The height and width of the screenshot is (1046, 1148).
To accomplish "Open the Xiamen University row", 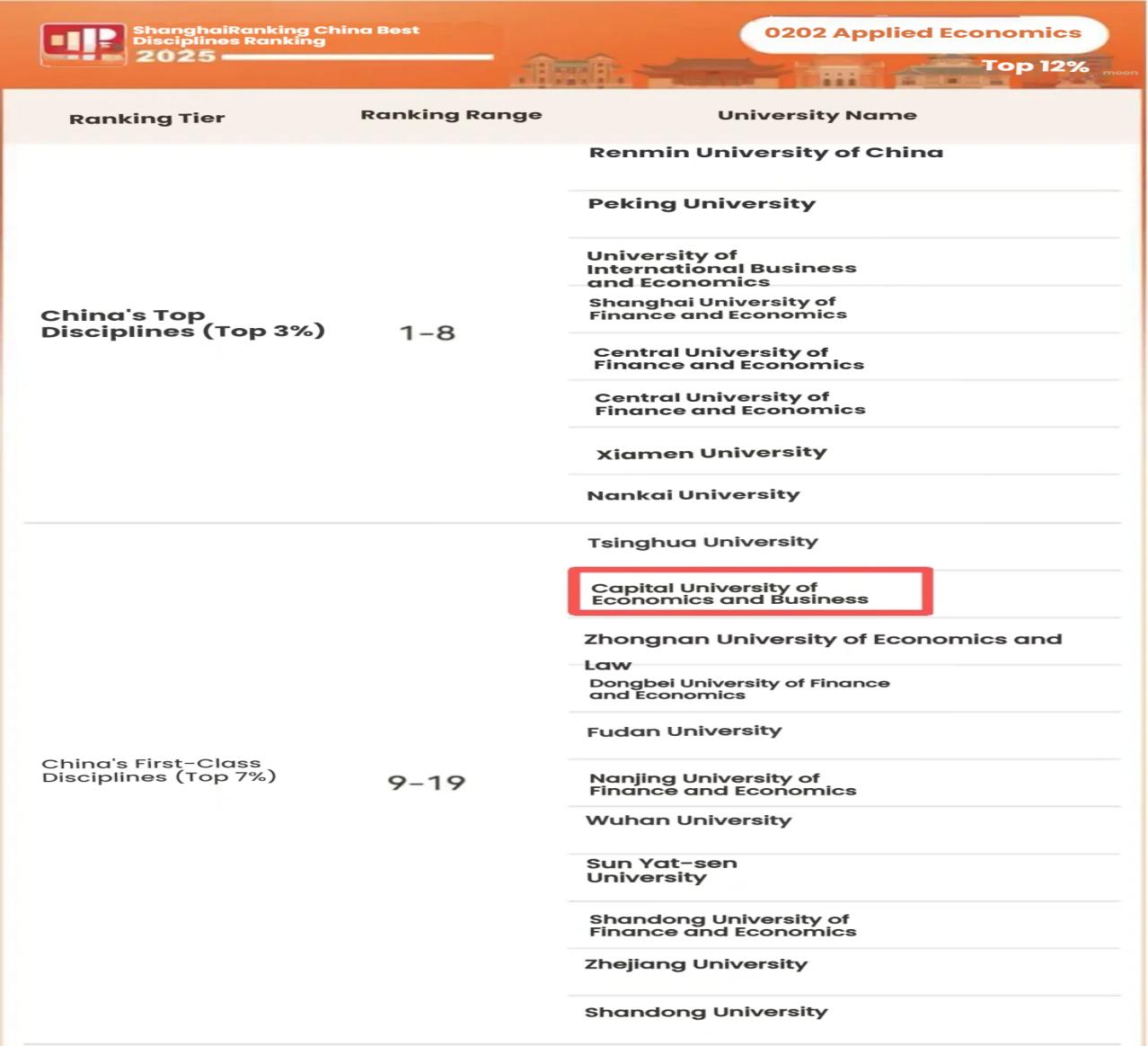I will [x=711, y=453].
